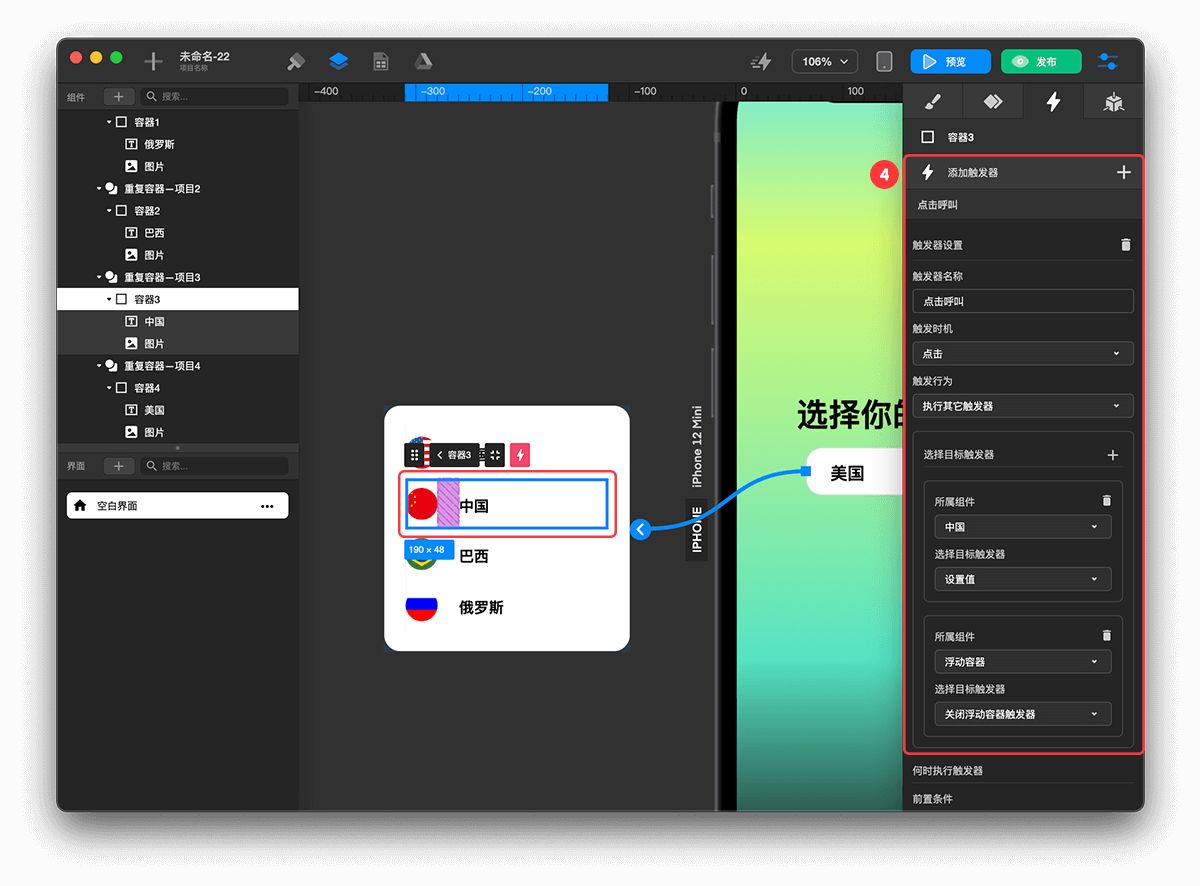This screenshot has width=1200, height=886.
Task: Click the plus next to 添加触发器
Action: (1123, 173)
